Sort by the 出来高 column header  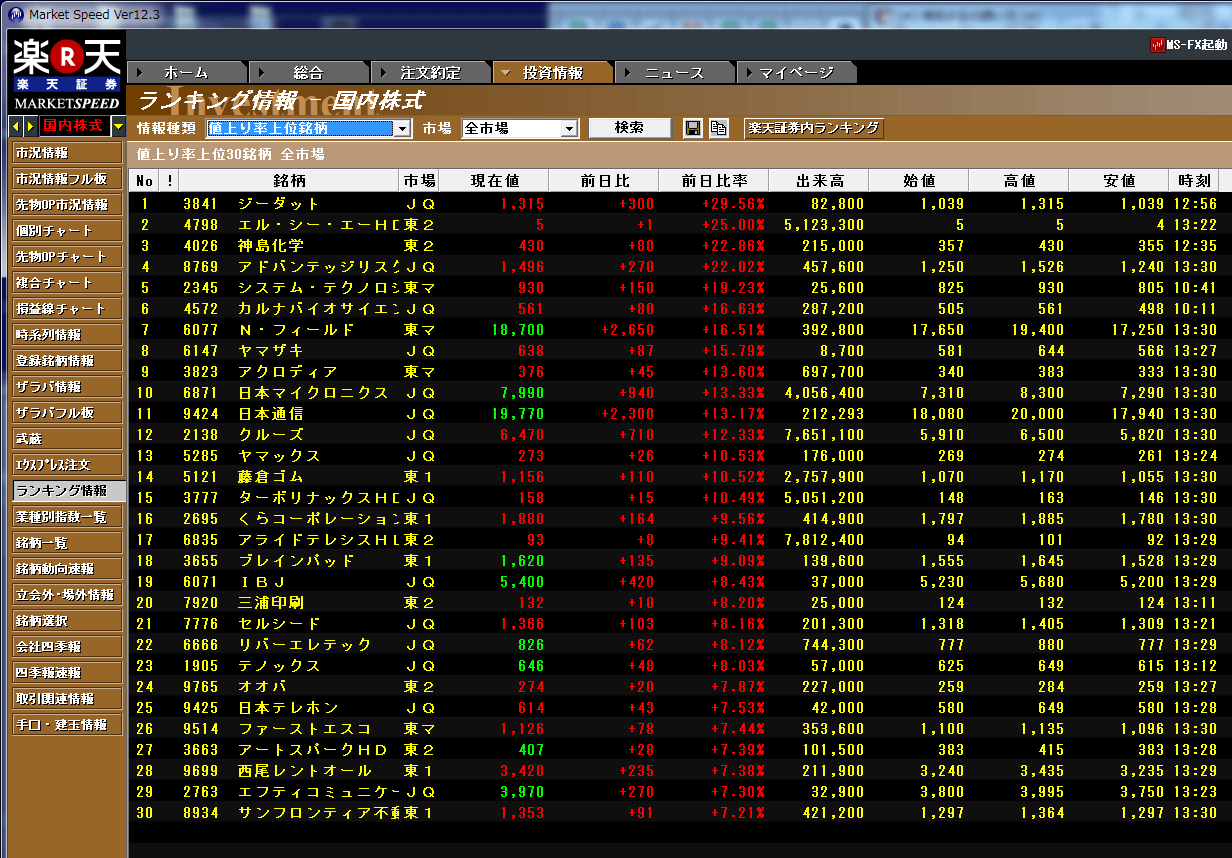pos(819,181)
